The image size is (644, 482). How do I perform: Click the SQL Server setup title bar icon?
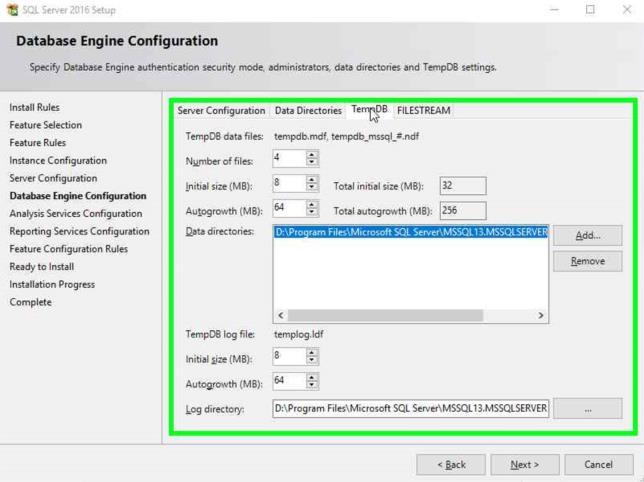[x=12, y=10]
